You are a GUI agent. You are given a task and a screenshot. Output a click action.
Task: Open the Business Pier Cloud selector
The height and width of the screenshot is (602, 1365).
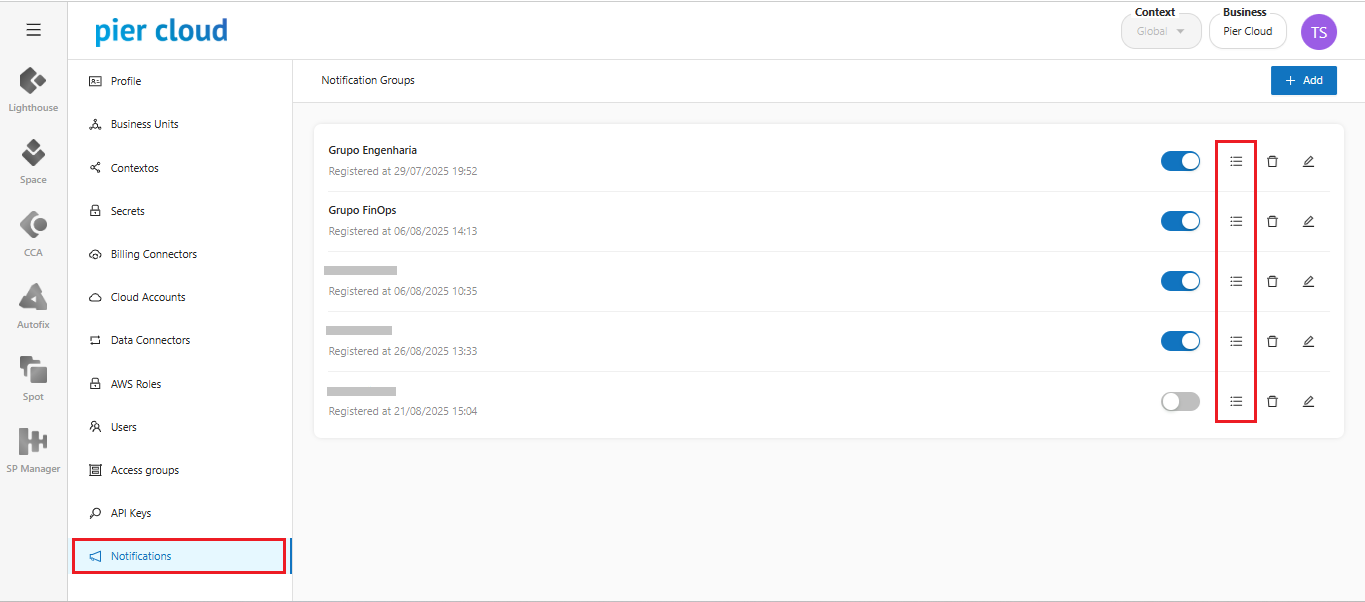[x=1247, y=31]
